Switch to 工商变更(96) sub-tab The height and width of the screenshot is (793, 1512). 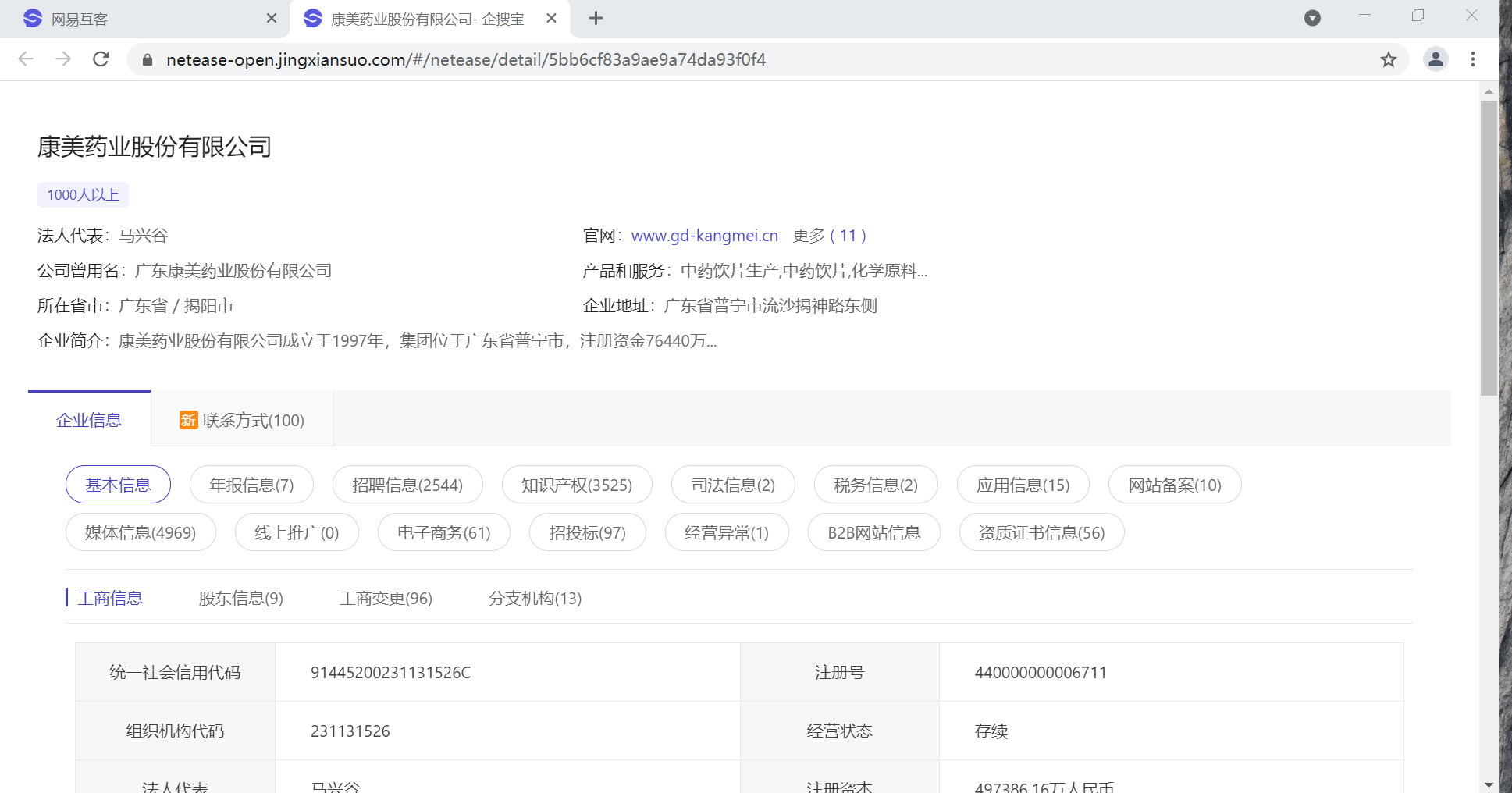pos(386,598)
